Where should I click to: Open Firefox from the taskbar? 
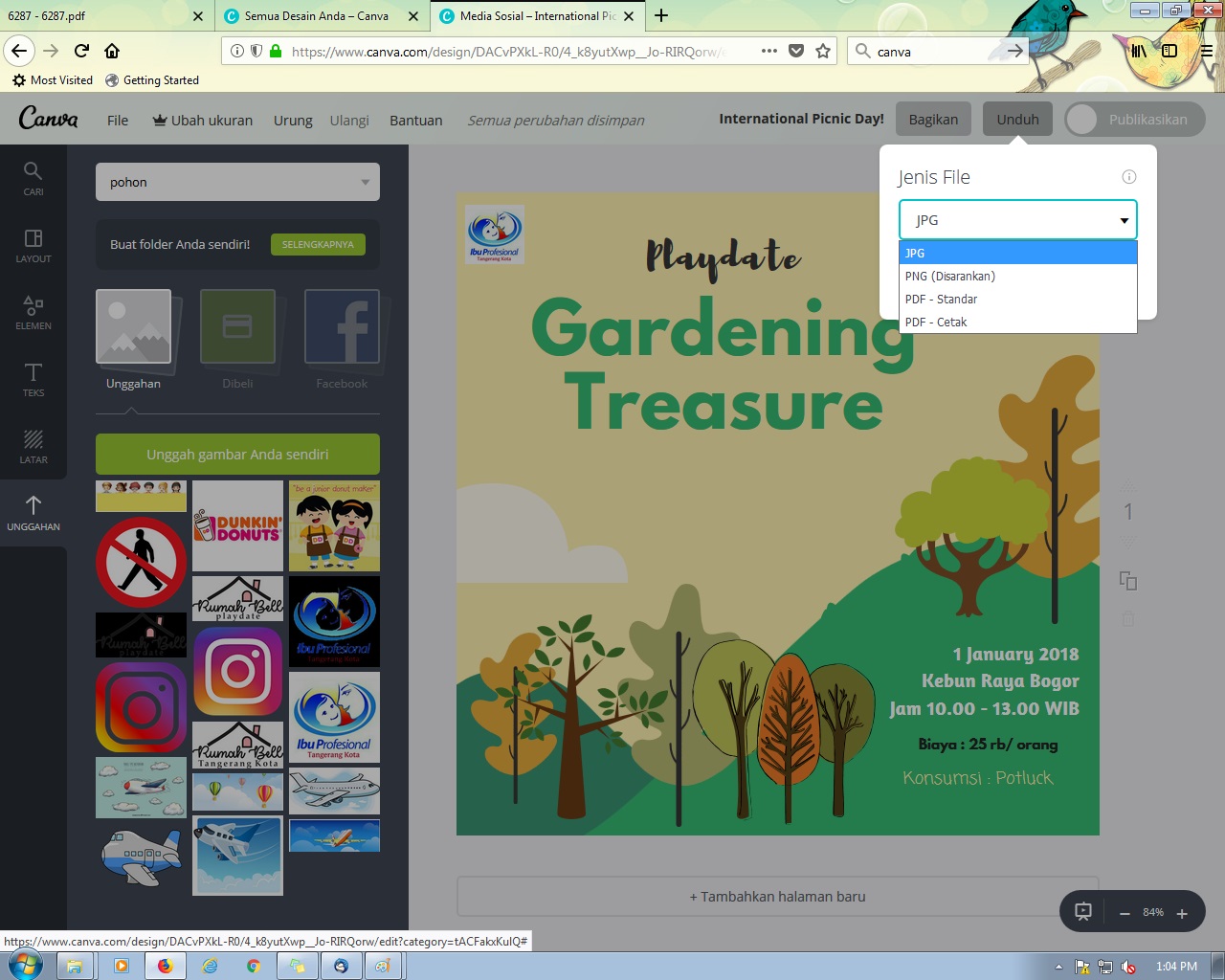165,967
